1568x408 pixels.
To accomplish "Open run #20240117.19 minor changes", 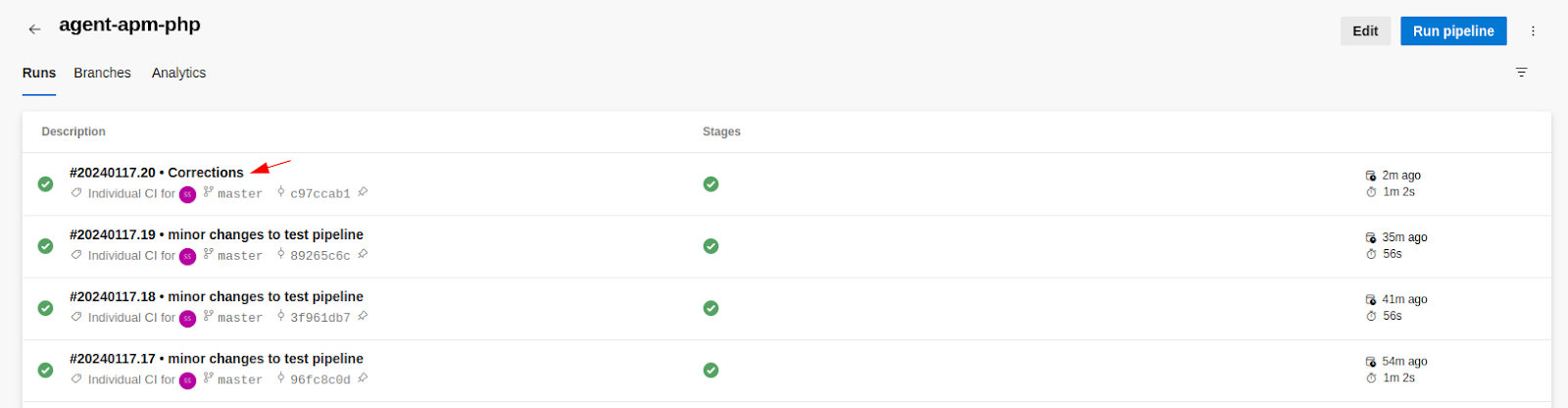I will pyautogui.click(x=216, y=234).
